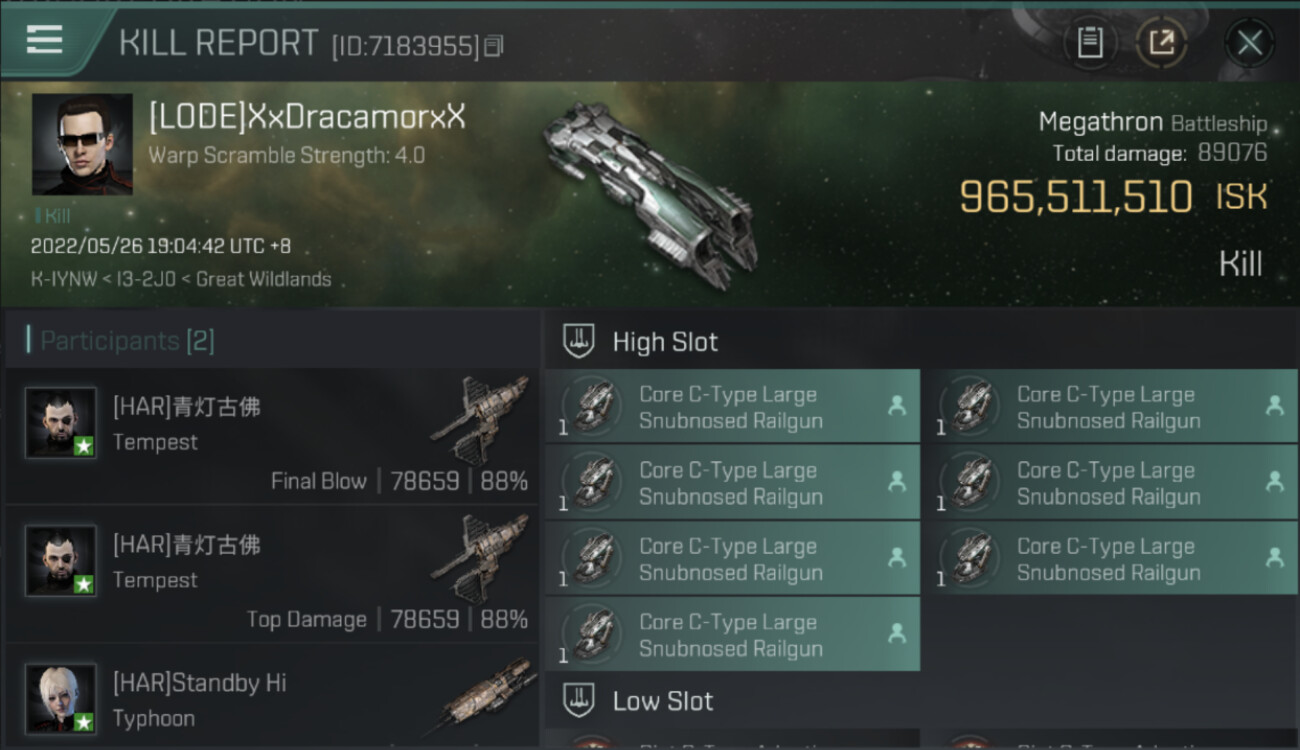Select the Final Blow Tempest participant portrait
Viewport: 1300px width, 750px height.
(x=61, y=423)
